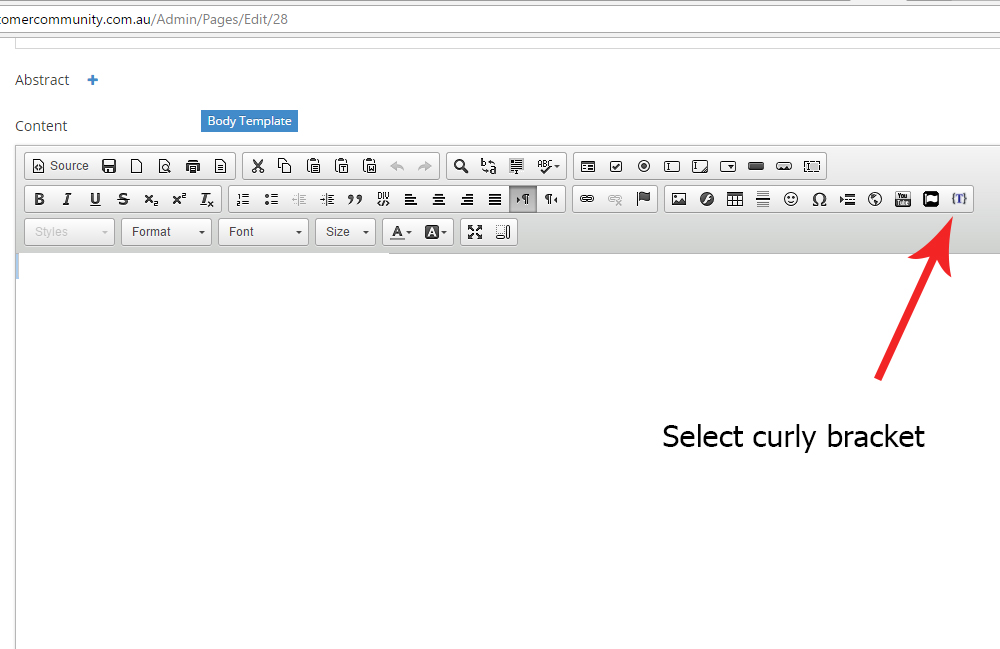Viewport: 1000px width, 649px height.
Task: Switch to Source view
Action: click(61, 166)
